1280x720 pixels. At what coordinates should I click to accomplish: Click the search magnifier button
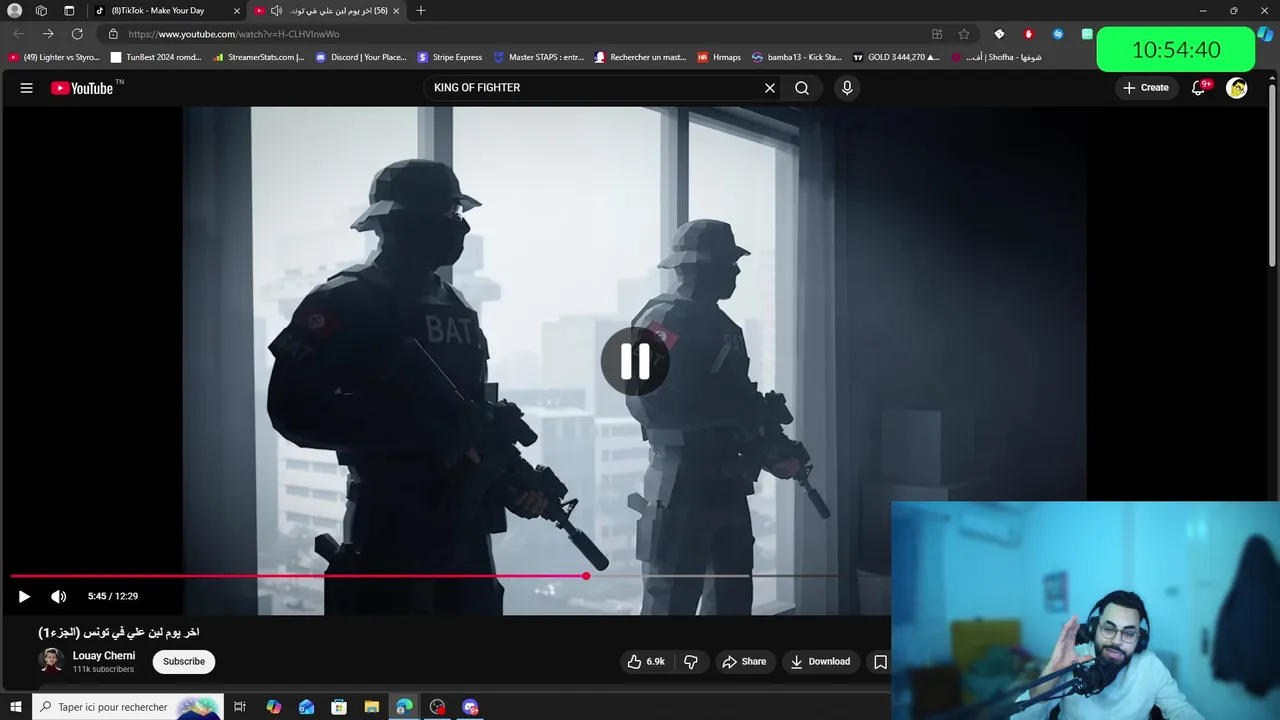(802, 88)
